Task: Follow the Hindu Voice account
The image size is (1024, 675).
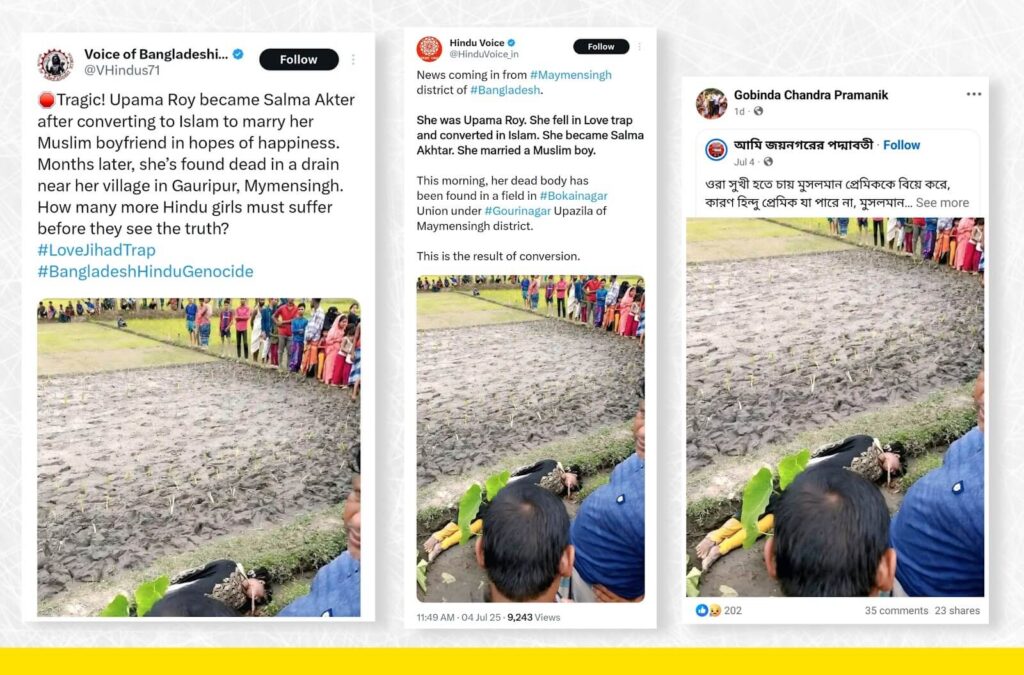Action: tap(601, 46)
